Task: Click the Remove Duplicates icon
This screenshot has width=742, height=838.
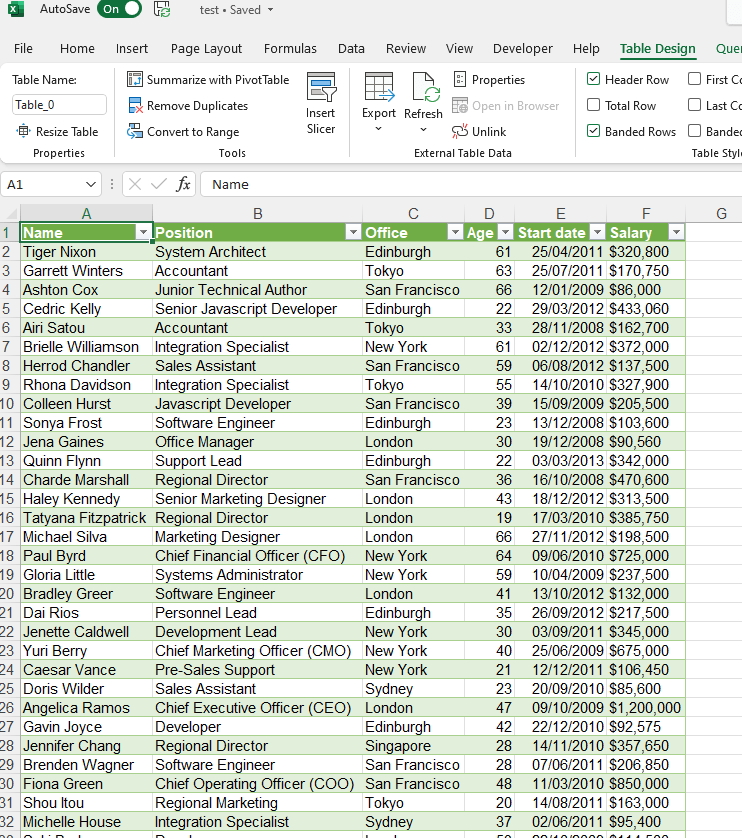Action: (x=136, y=106)
